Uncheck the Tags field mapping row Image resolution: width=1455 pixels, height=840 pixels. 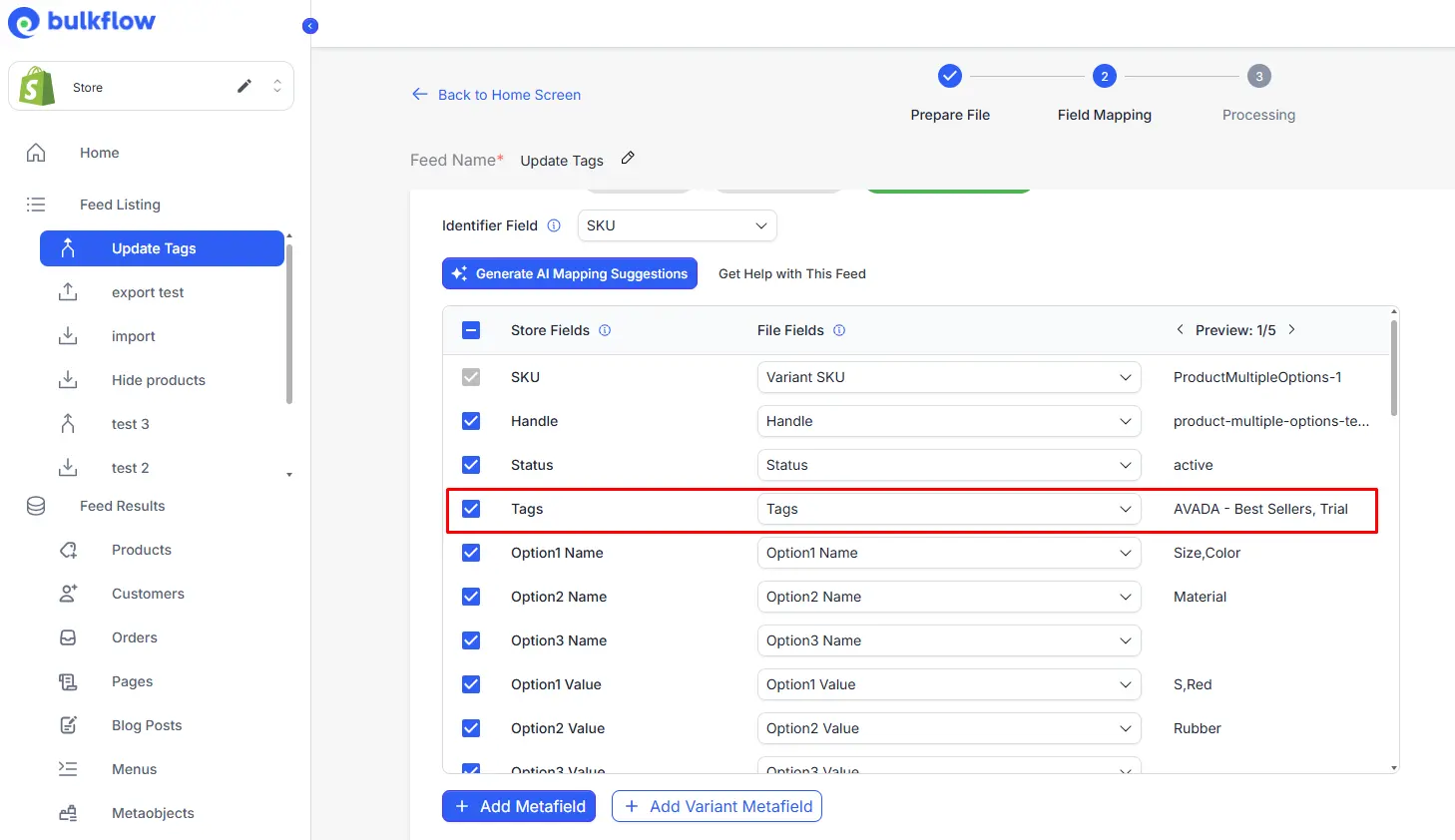(x=470, y=509)
